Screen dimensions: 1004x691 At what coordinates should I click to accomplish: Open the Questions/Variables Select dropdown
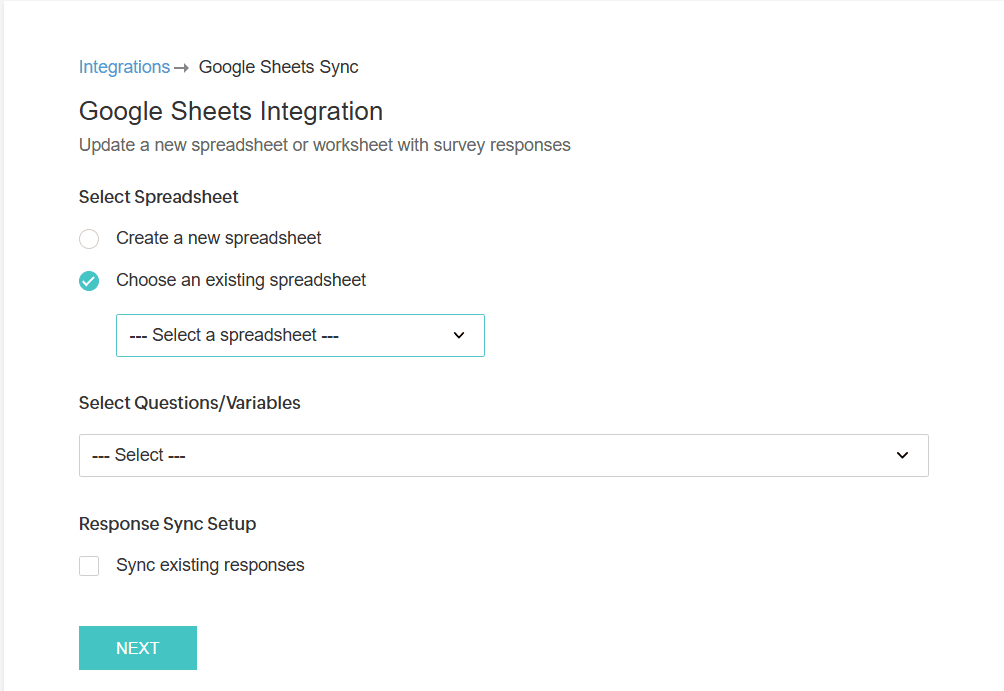click(x=503, y=455)
